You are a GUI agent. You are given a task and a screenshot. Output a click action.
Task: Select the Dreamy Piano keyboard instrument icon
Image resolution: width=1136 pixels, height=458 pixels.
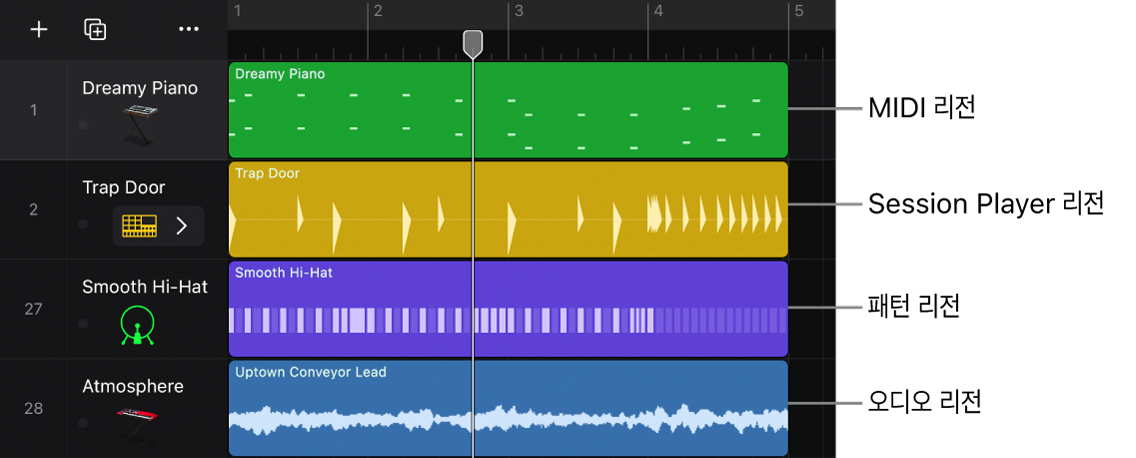pyautogui.click(x=139, y=125)
